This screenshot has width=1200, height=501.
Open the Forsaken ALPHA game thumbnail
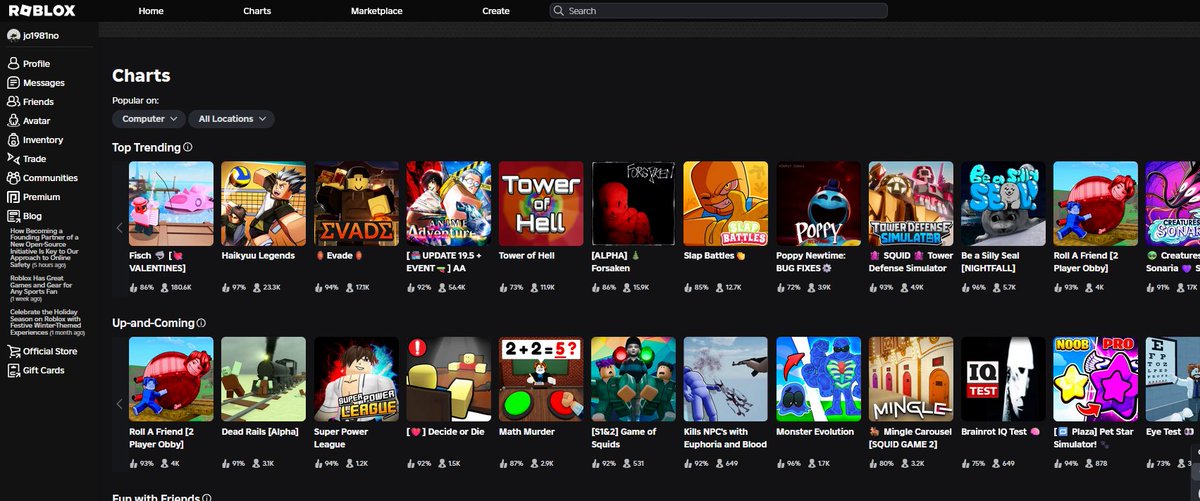[x=633, y=204]
